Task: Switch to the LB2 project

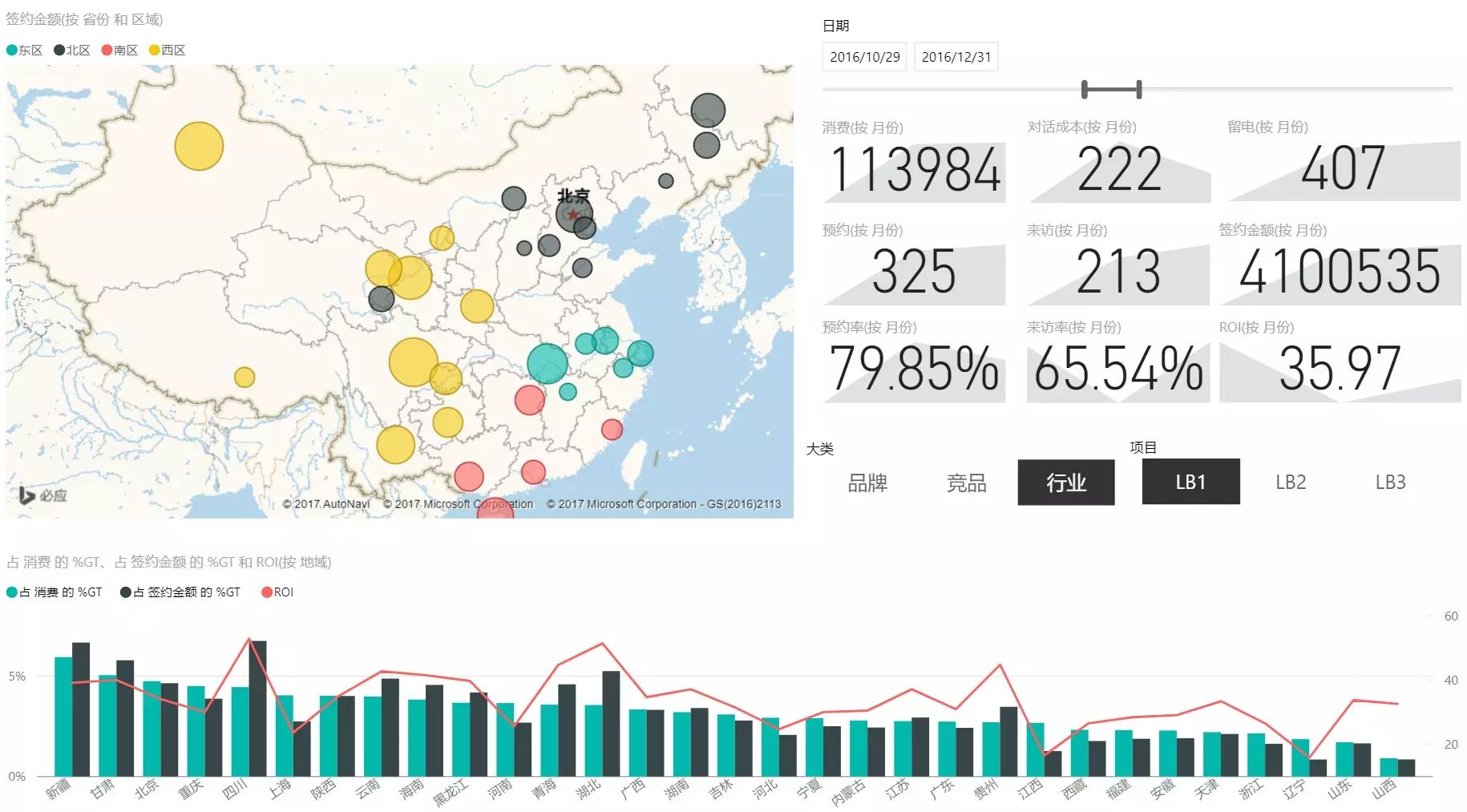Action: [1291, 482]
